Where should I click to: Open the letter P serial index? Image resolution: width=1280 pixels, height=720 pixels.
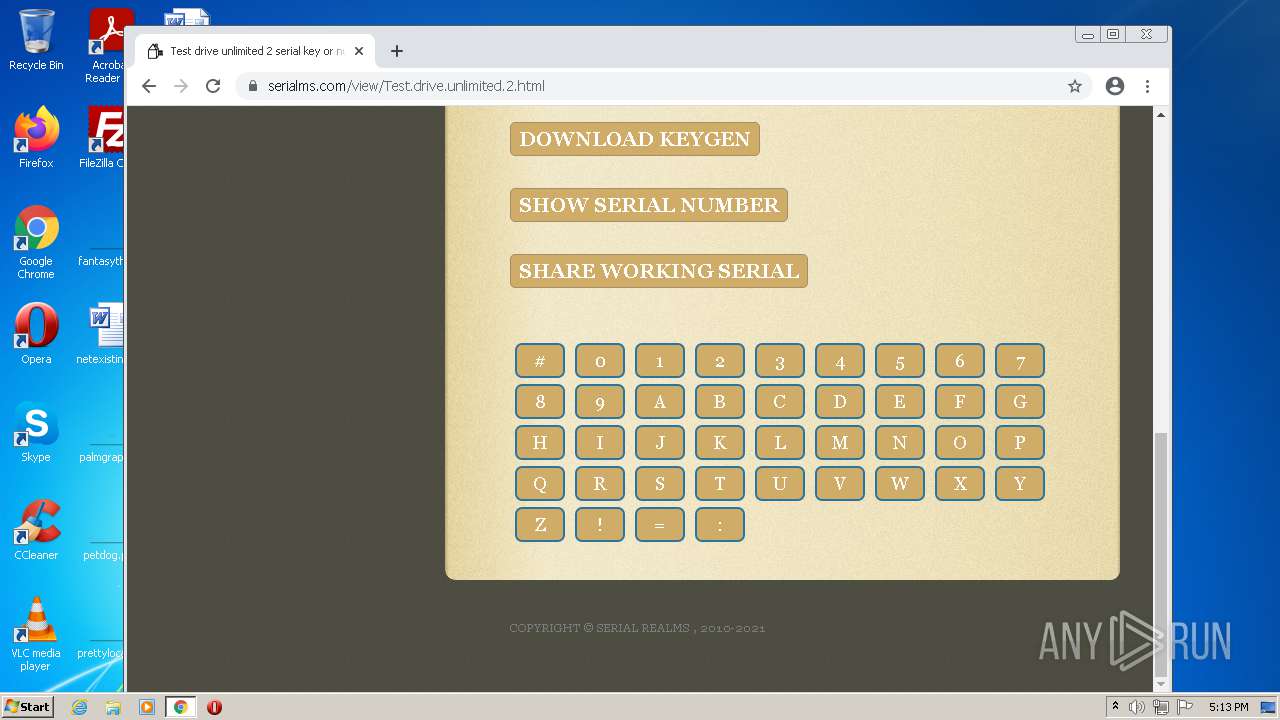click(x=1020, y=443)
